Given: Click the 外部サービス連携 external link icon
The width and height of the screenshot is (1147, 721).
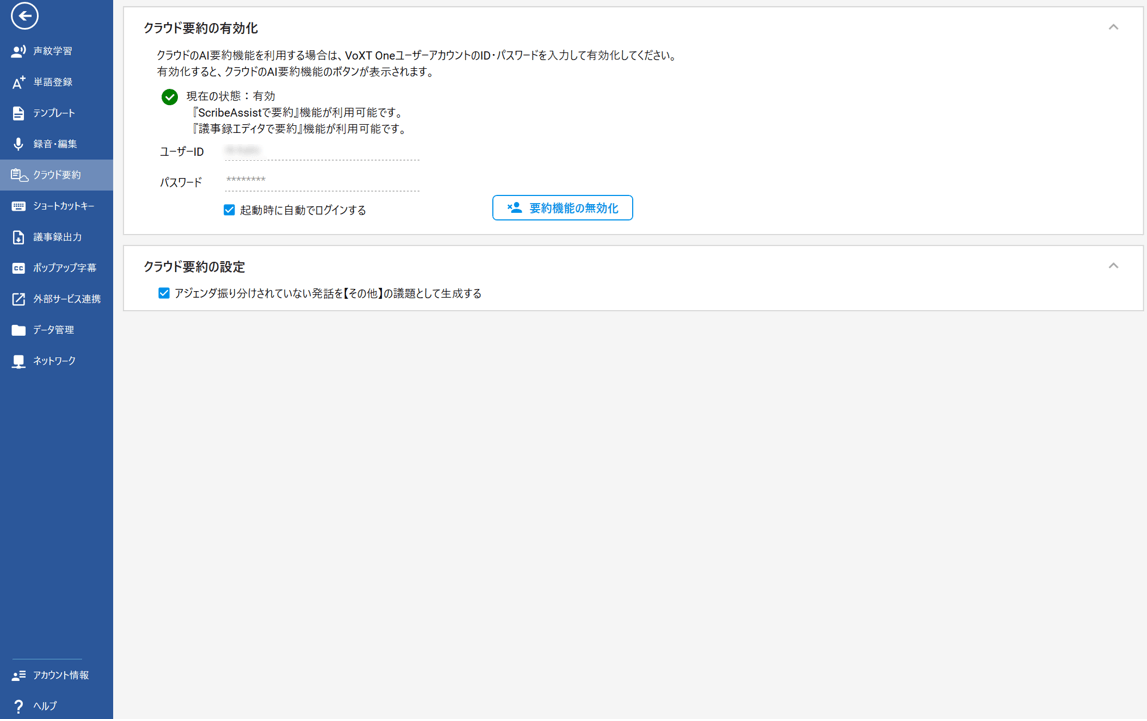Looking at the screenshot, I should coord(18,299).
